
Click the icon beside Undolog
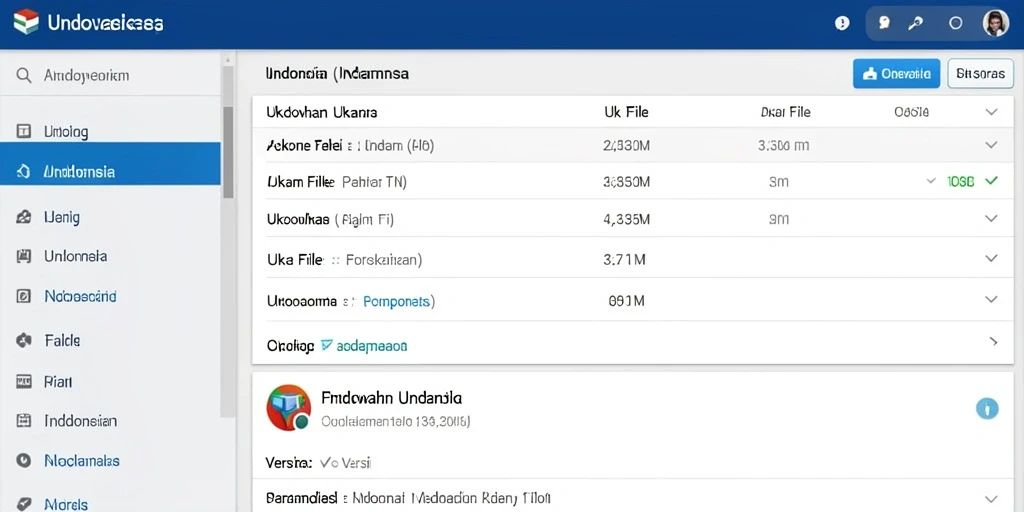tap(24, 132)
